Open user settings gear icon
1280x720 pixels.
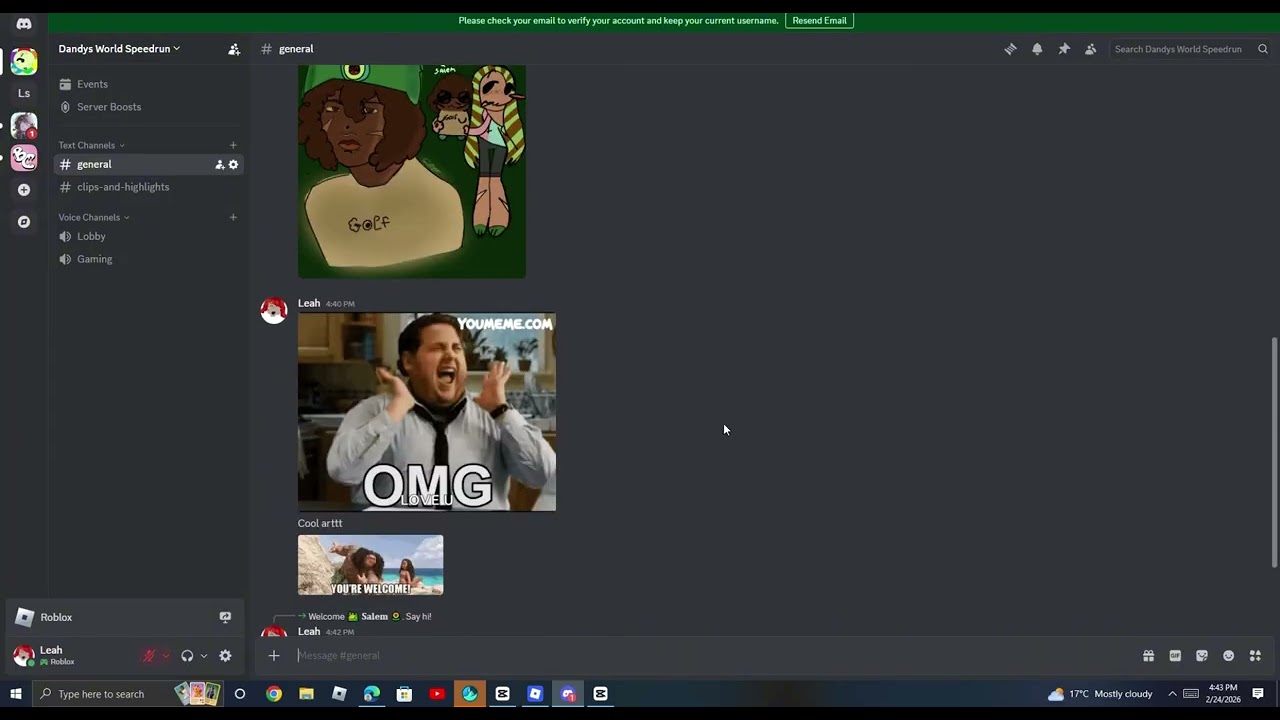[x=225, y=656]
